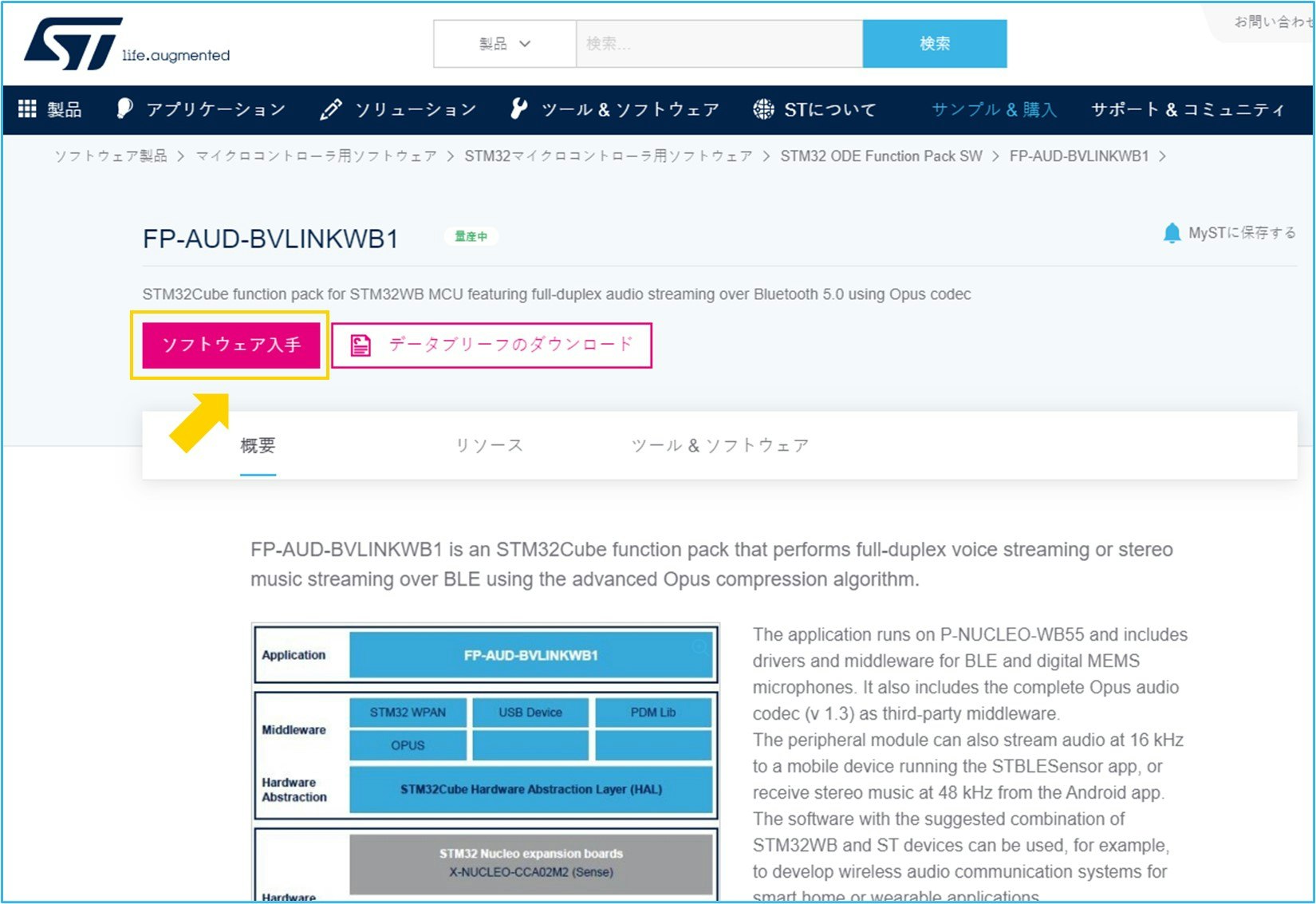The height and width of the screenshot is (904, 1316).
Task: Switch to the ツール & ソフトウェア product tab
Action: point(719,445)
